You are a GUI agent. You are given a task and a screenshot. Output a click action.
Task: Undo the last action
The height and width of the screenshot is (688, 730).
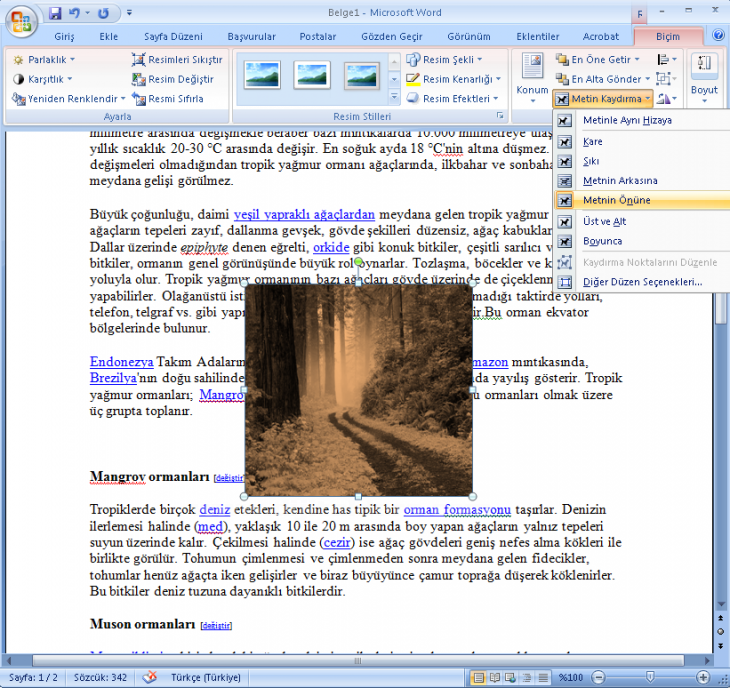pyautogui.click(x=74, y=13)
